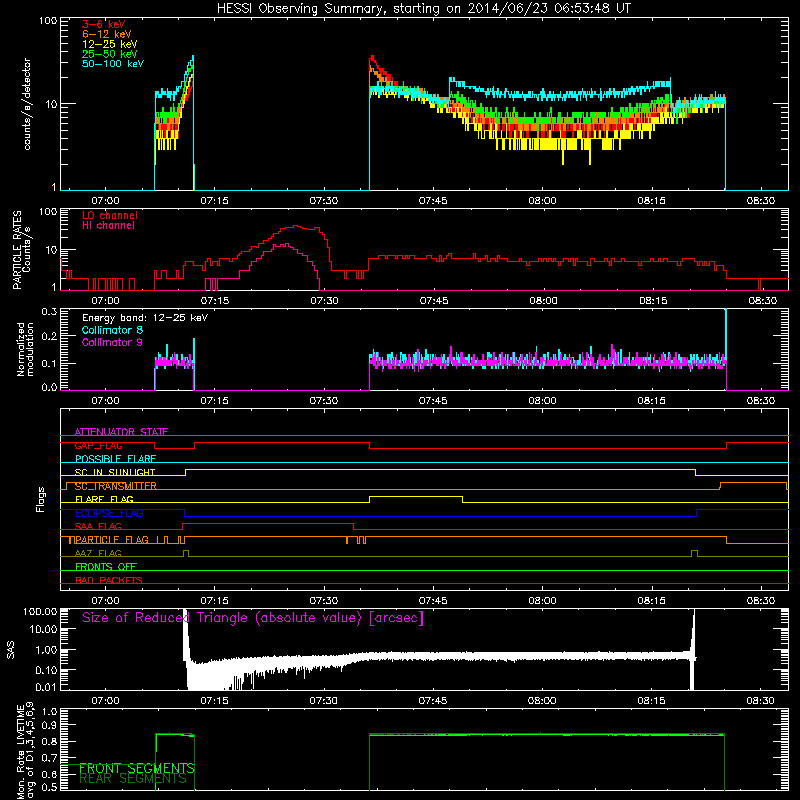Select the FRONT SEGMENTS legend label

[x=137, y=768]
